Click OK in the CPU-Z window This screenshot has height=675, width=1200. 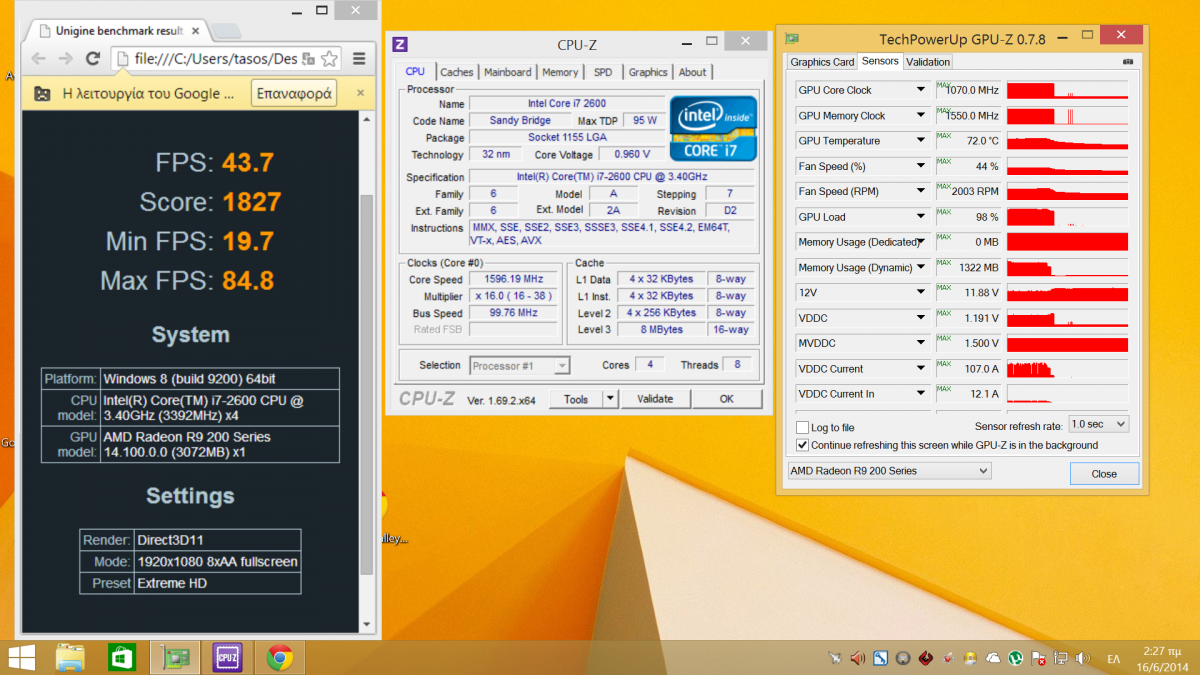[727, 399]
